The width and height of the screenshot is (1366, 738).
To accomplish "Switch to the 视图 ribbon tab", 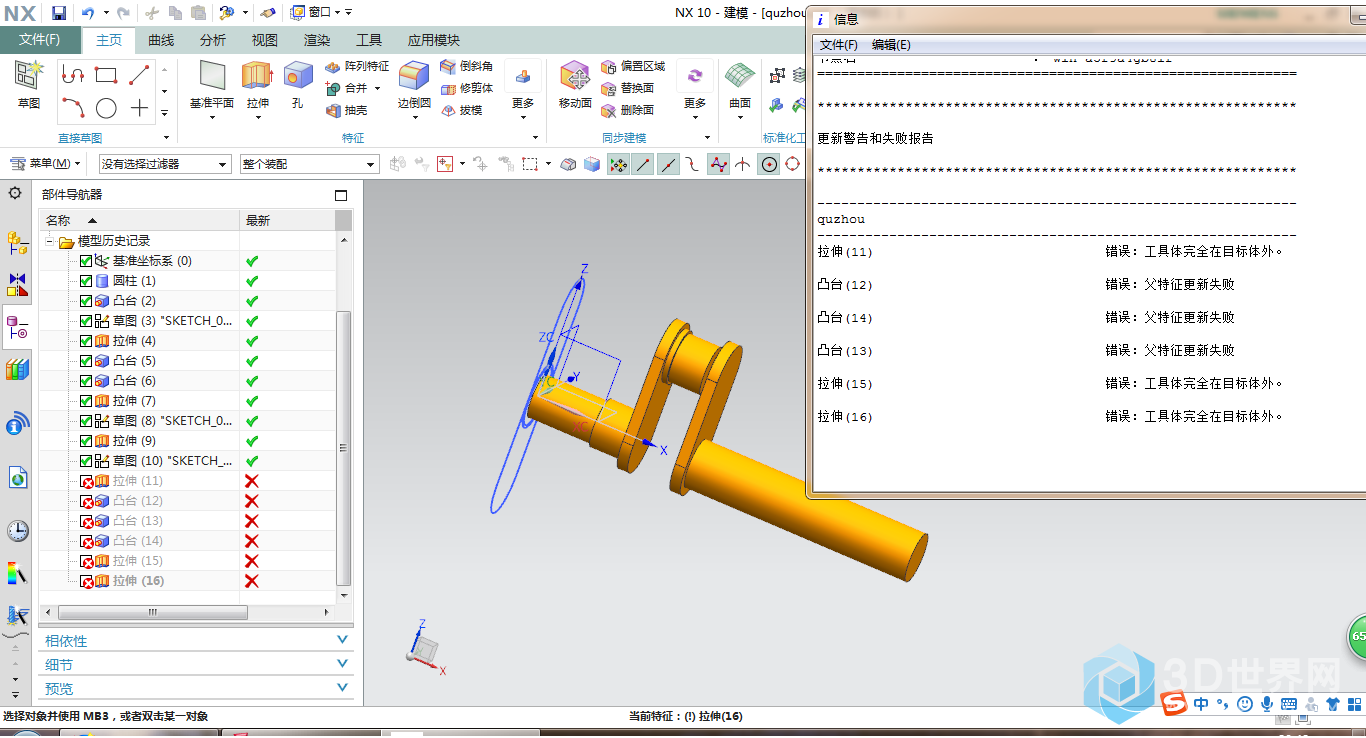I will click(265, 40).
